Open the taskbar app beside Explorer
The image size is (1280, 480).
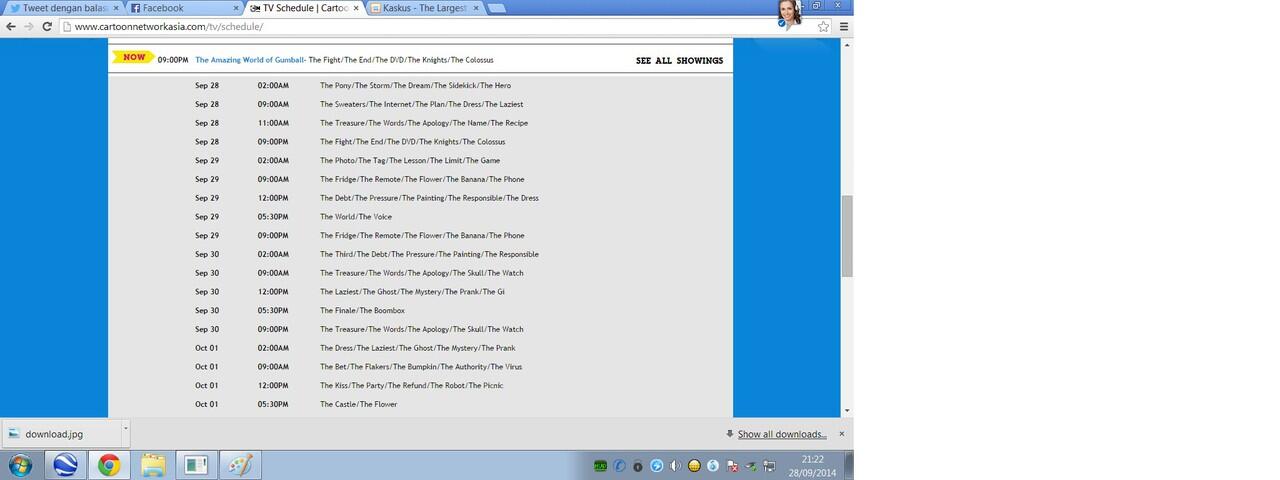196,465
